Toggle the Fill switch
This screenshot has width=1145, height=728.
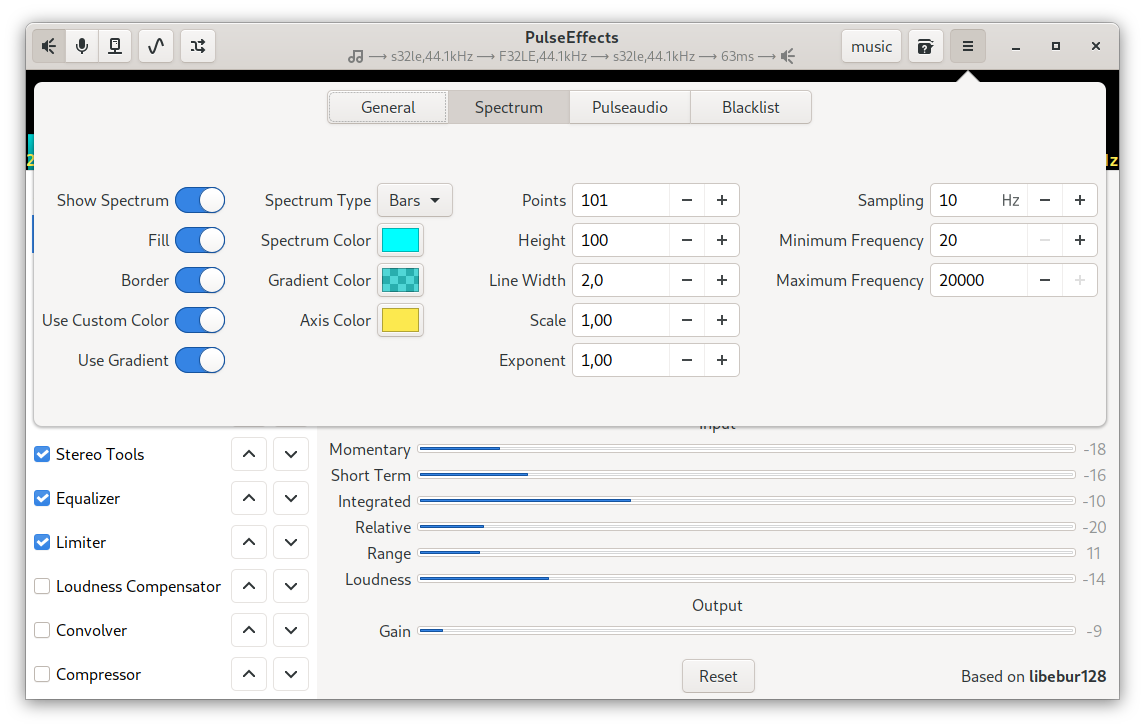[199, 240]
